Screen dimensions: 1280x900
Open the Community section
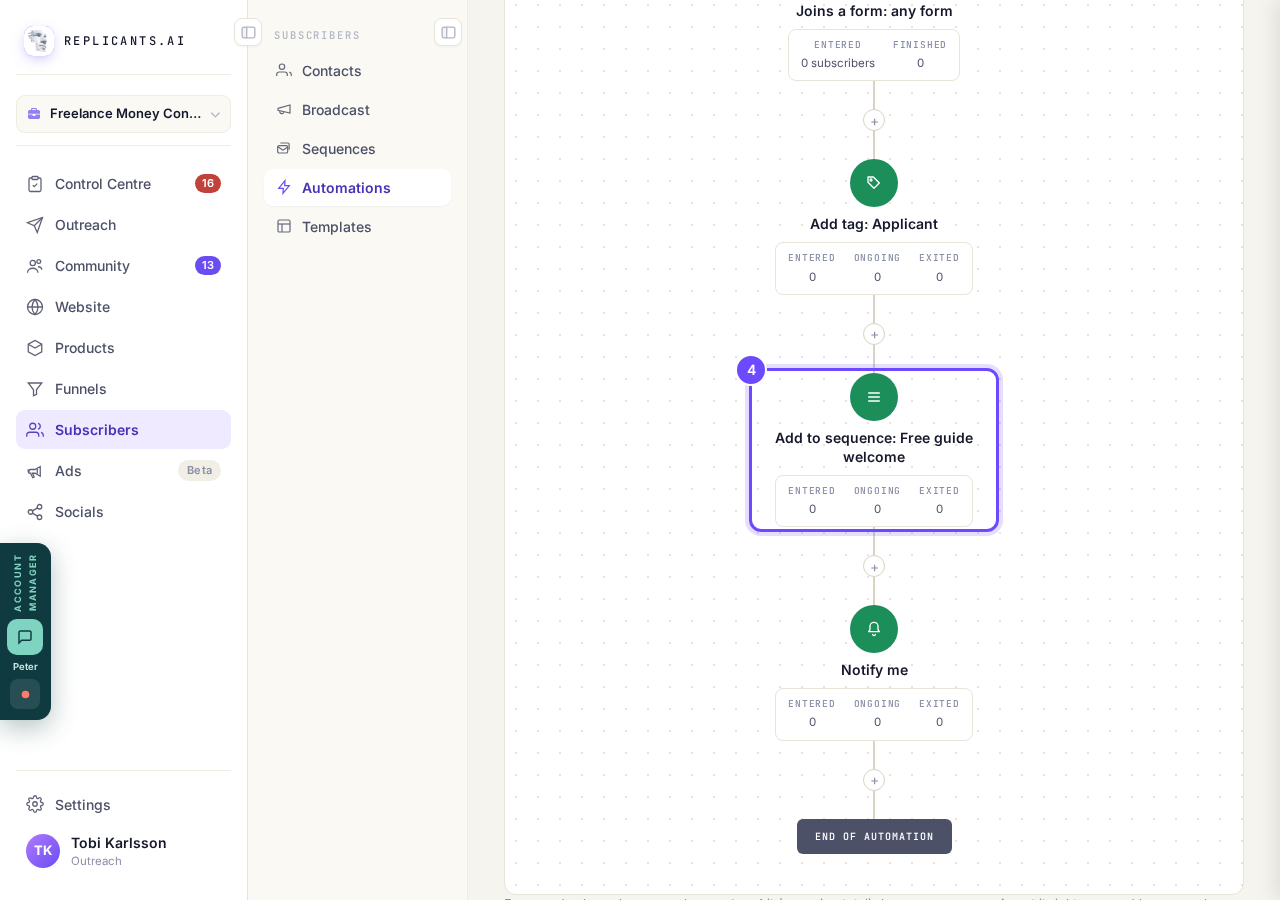123,266
